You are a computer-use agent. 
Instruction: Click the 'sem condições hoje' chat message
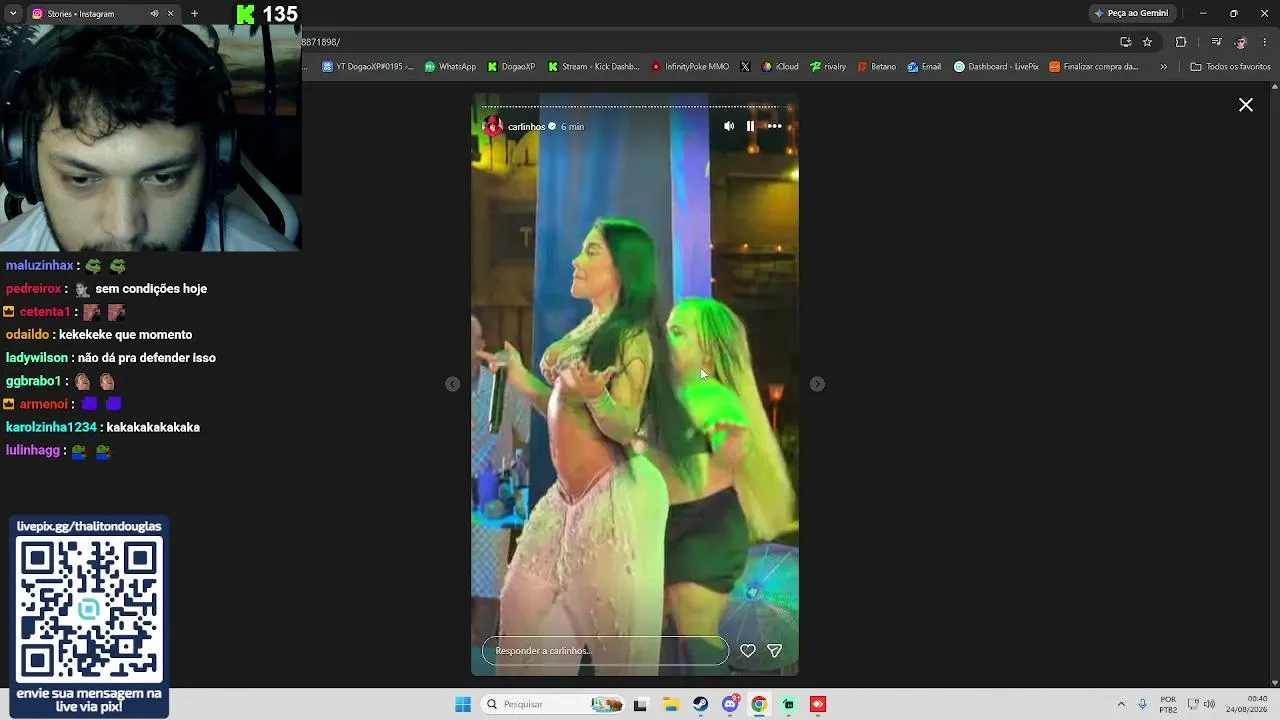coord(151,289)
